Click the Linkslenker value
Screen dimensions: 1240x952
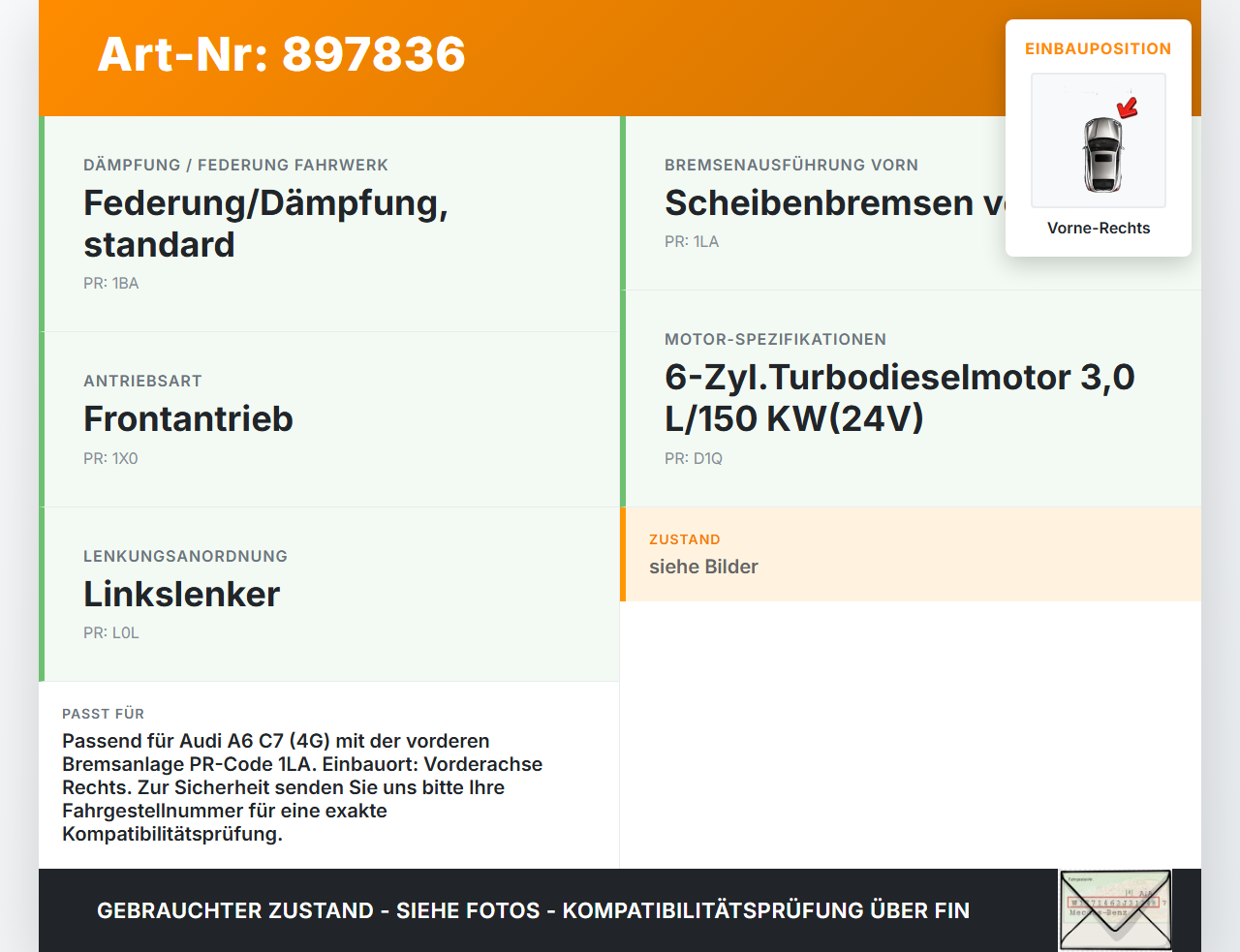point(181,595)
